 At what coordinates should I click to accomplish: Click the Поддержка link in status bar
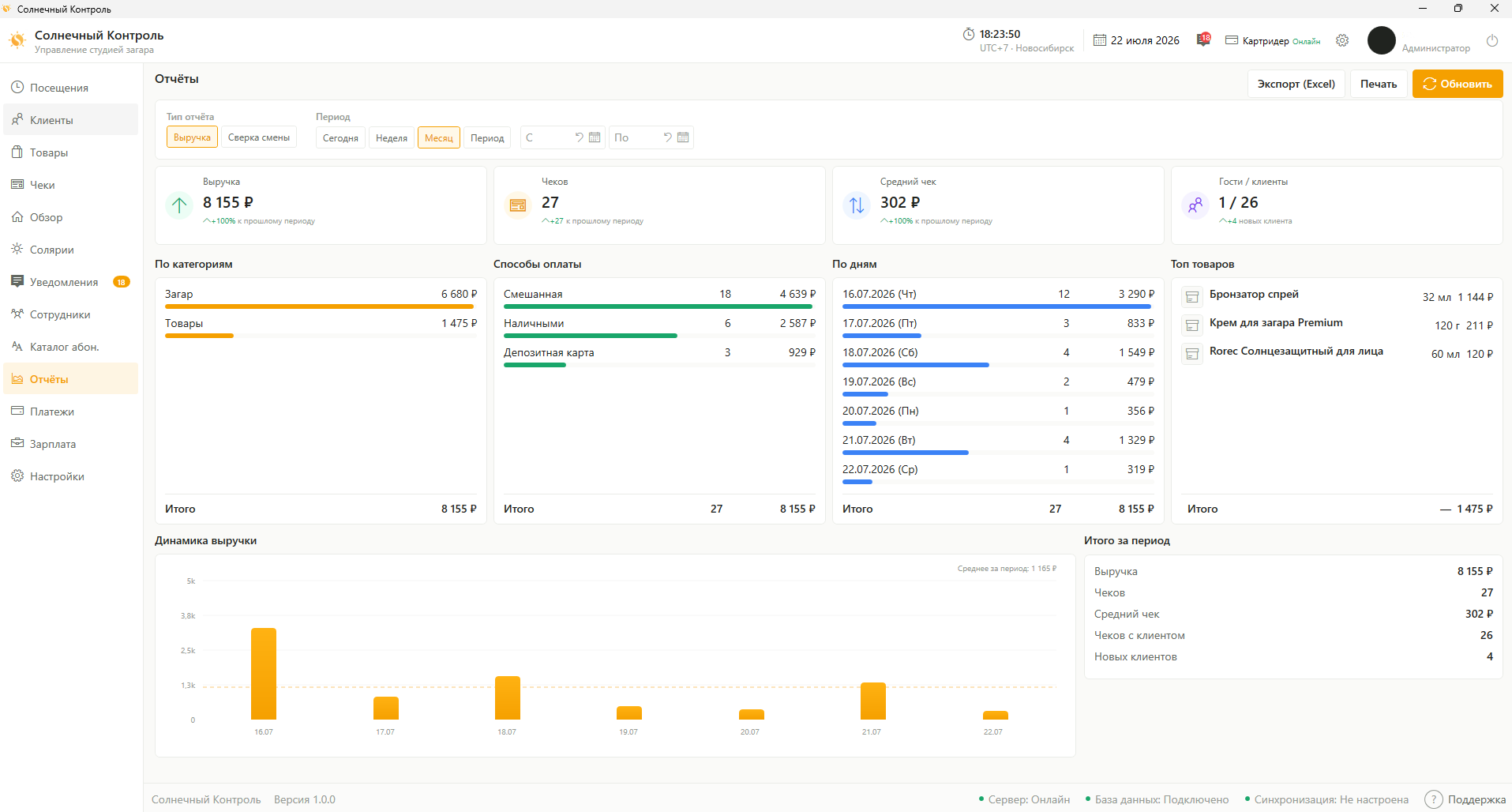pos(1476,799)
